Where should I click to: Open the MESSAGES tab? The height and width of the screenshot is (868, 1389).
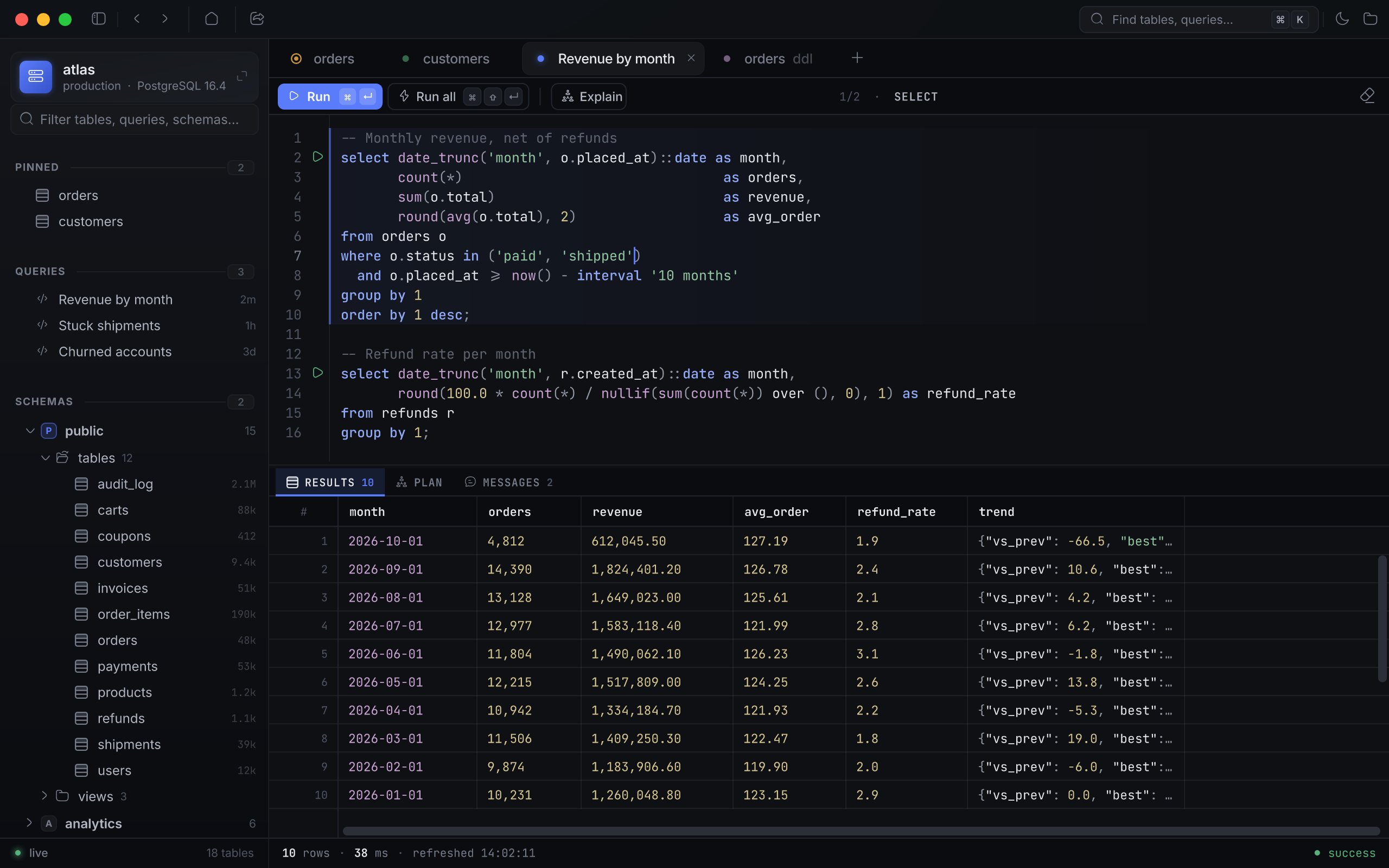pos(509,482)
